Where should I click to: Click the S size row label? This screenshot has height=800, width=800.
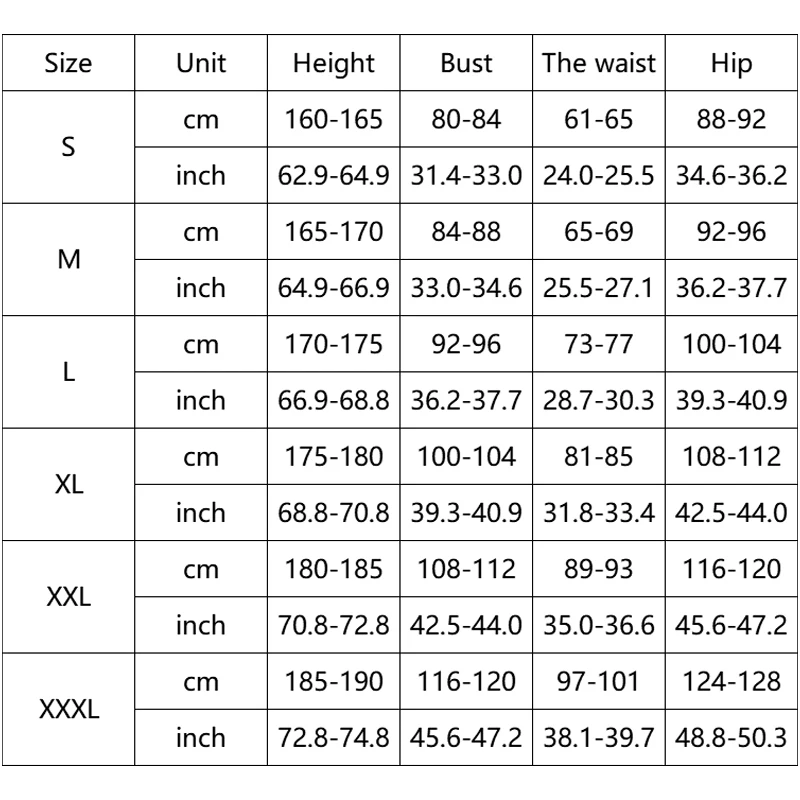click(x=68, y=147)
